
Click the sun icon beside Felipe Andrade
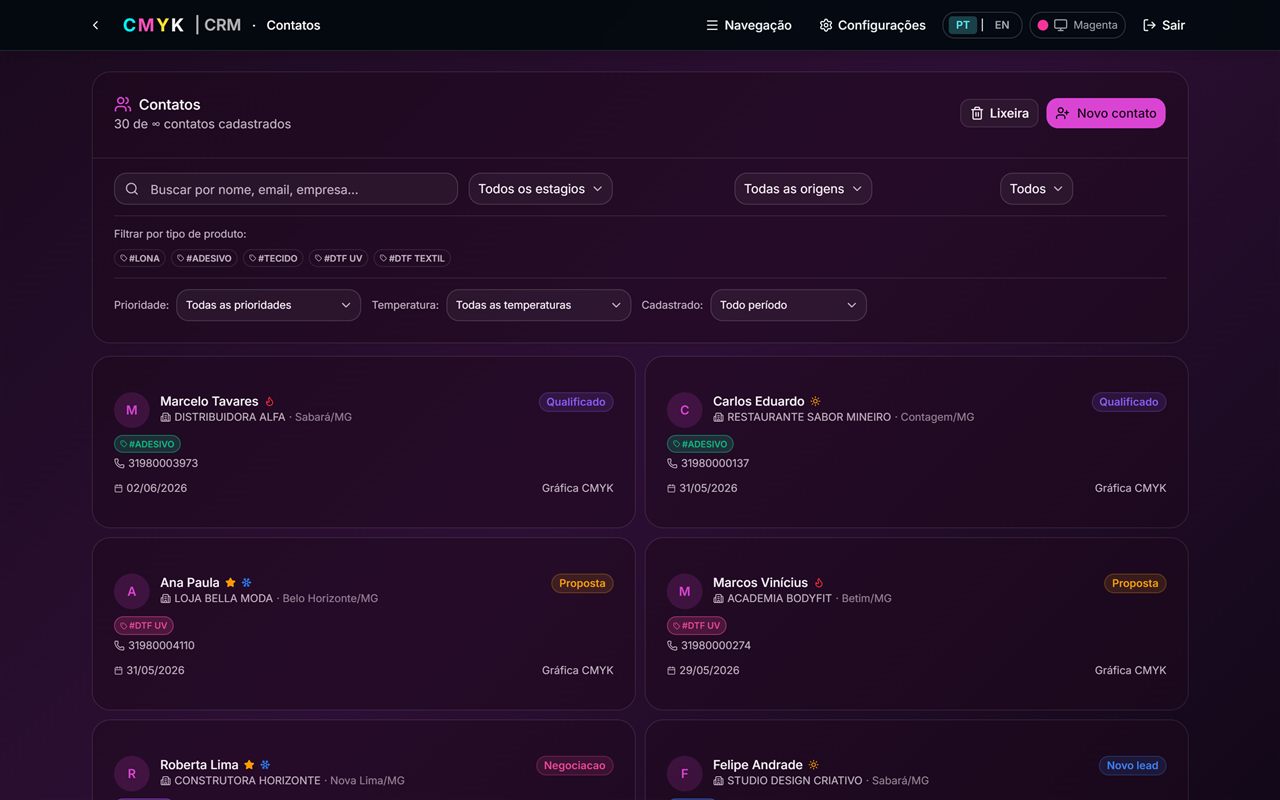pyautogui.click(x=813, y=765)
